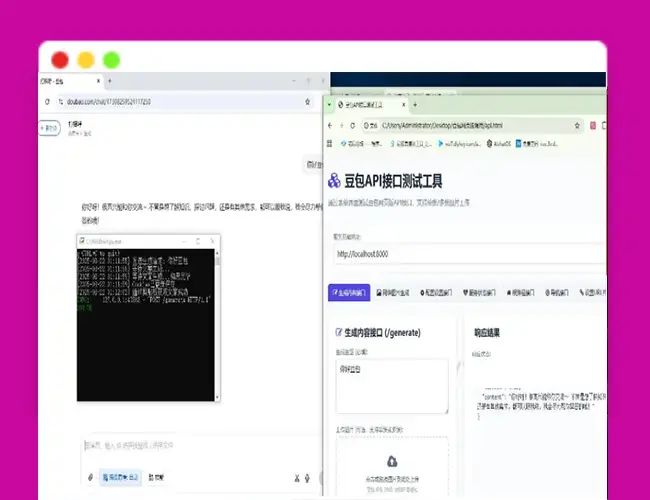This screenshot has height=500, width=650.
Task: Focus the doubao.com address bar
Action: (182, 102)
